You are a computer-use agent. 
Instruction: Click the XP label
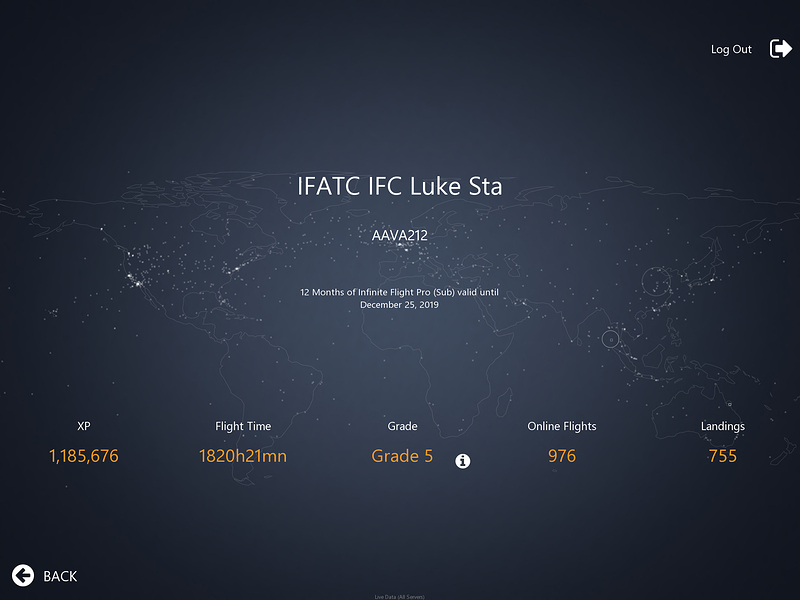point(84,426)
